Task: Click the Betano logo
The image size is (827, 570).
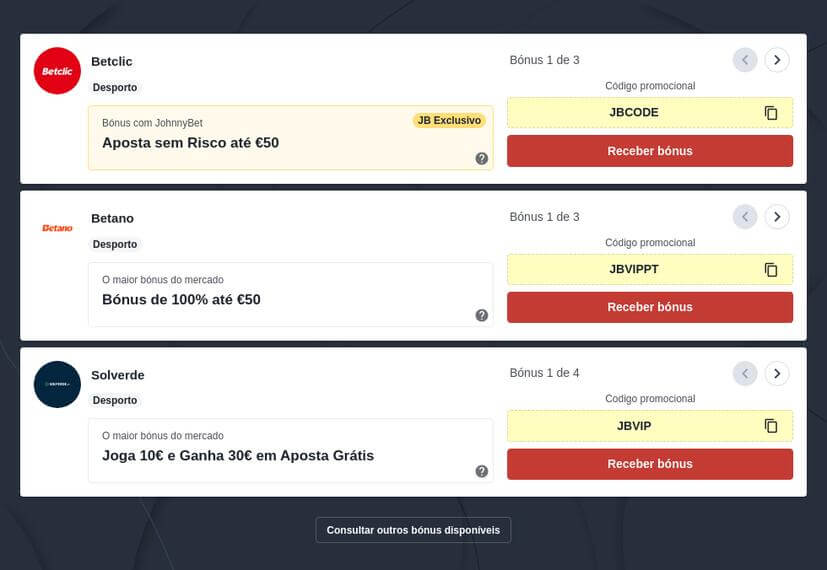Action: pos(57,228)
